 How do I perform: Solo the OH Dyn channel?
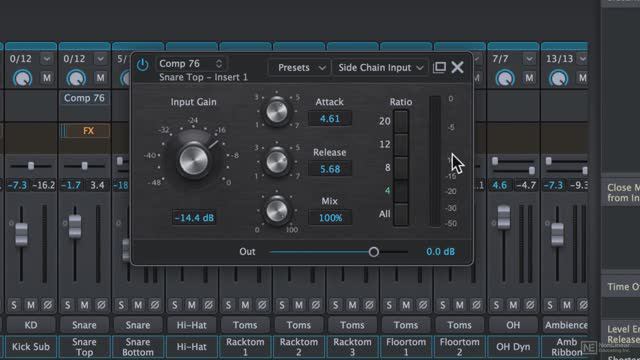pyautogui.click(x=496, y=305)
